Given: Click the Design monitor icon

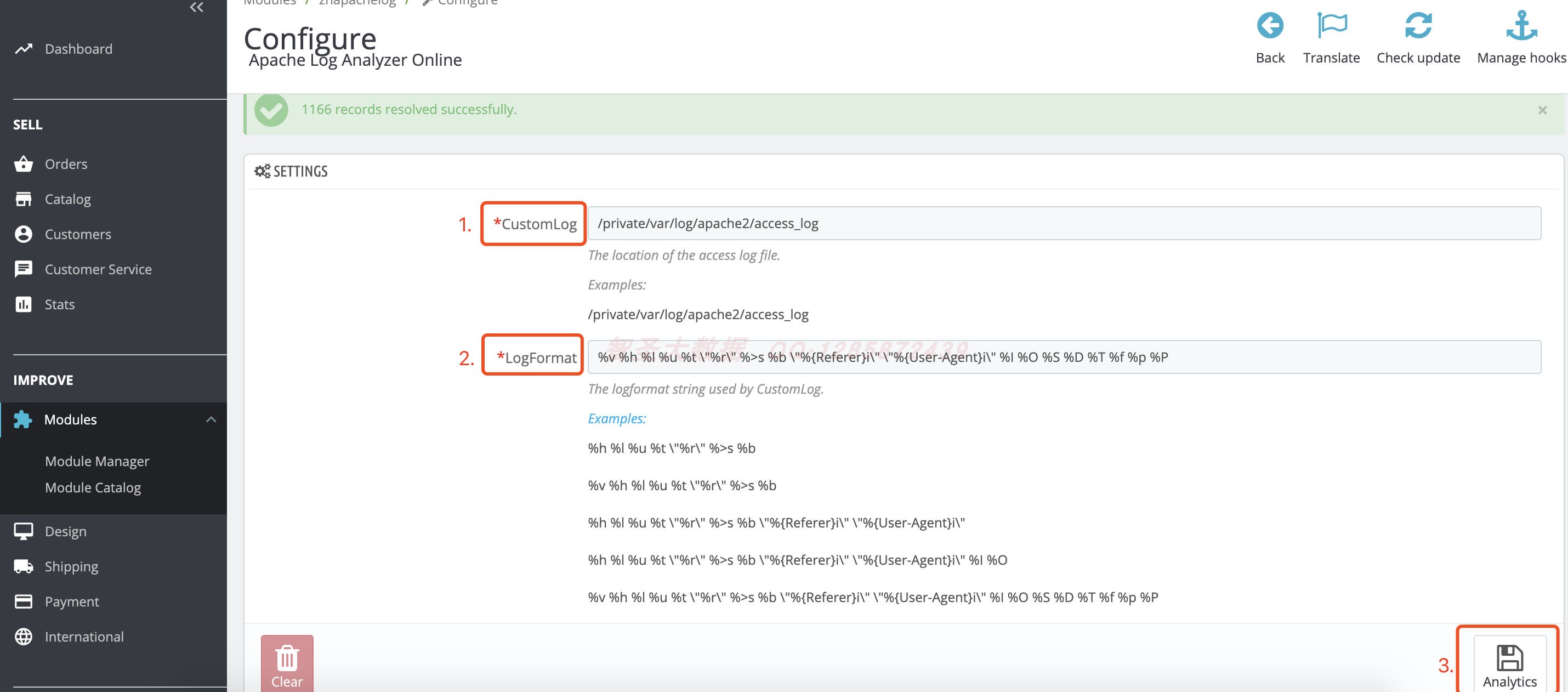Looking at the screenshot, I should pyautogui.click(x=24, y=531).
